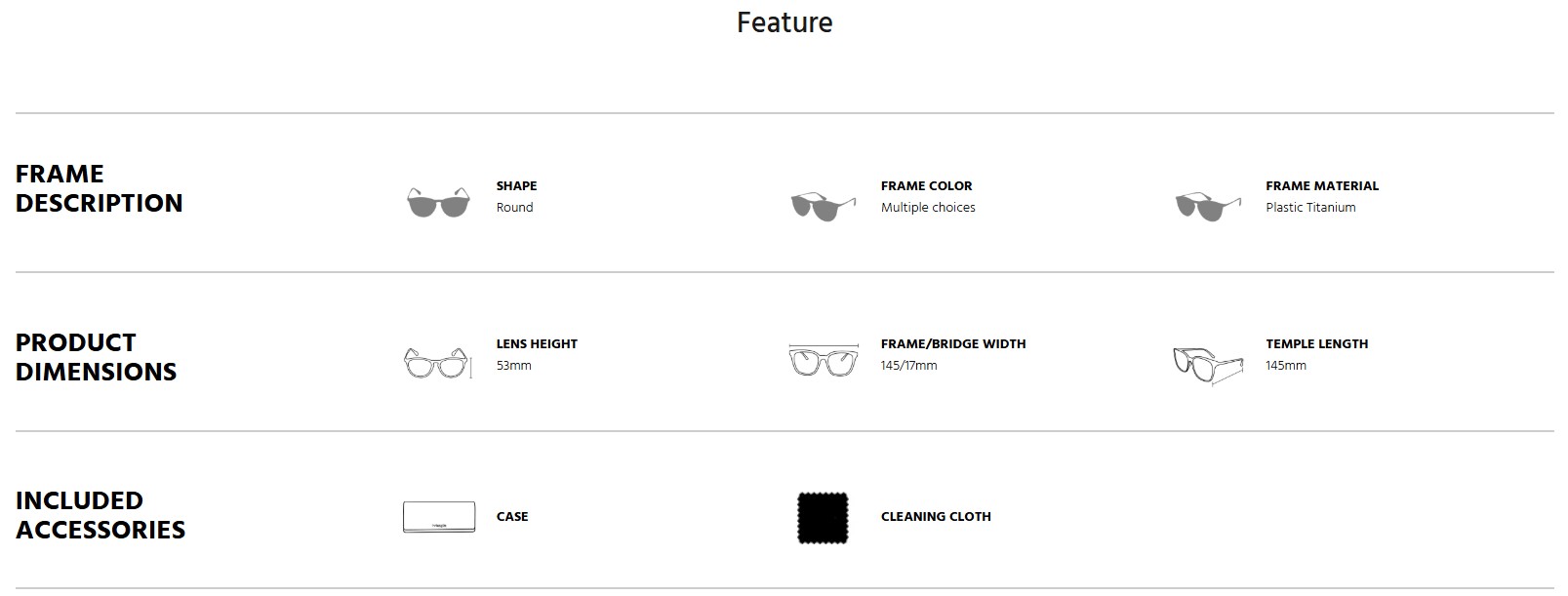Click the 53mm lens height value
This screenshot has height=596, width=1568.
[513, 365]
